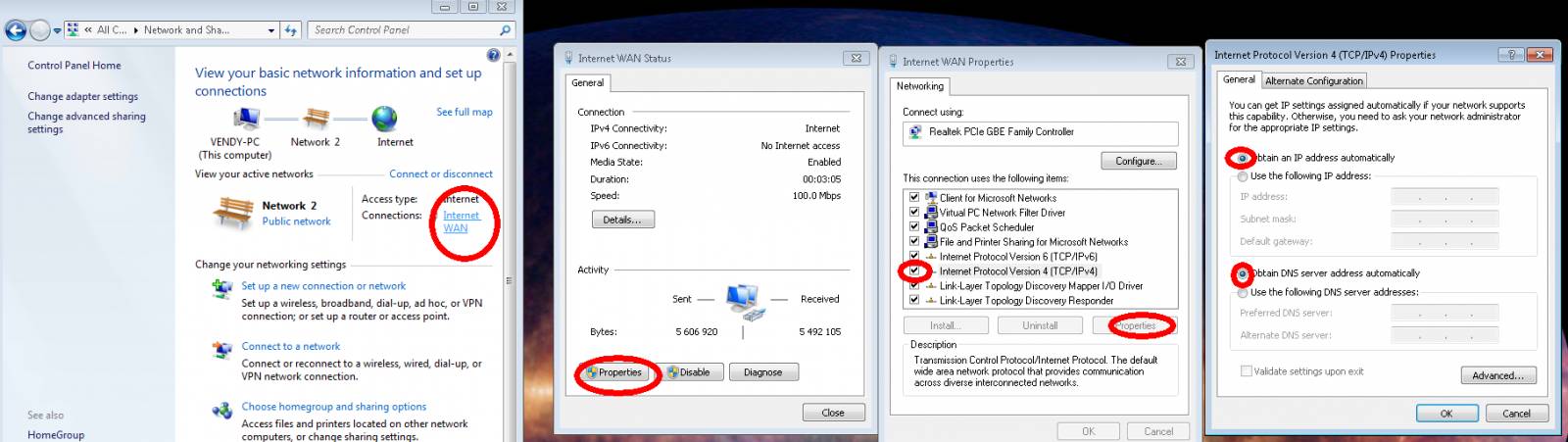Open General tab in Internet WAN Status
This screenshot has height=442, width=1568.
tap(588, 83)
